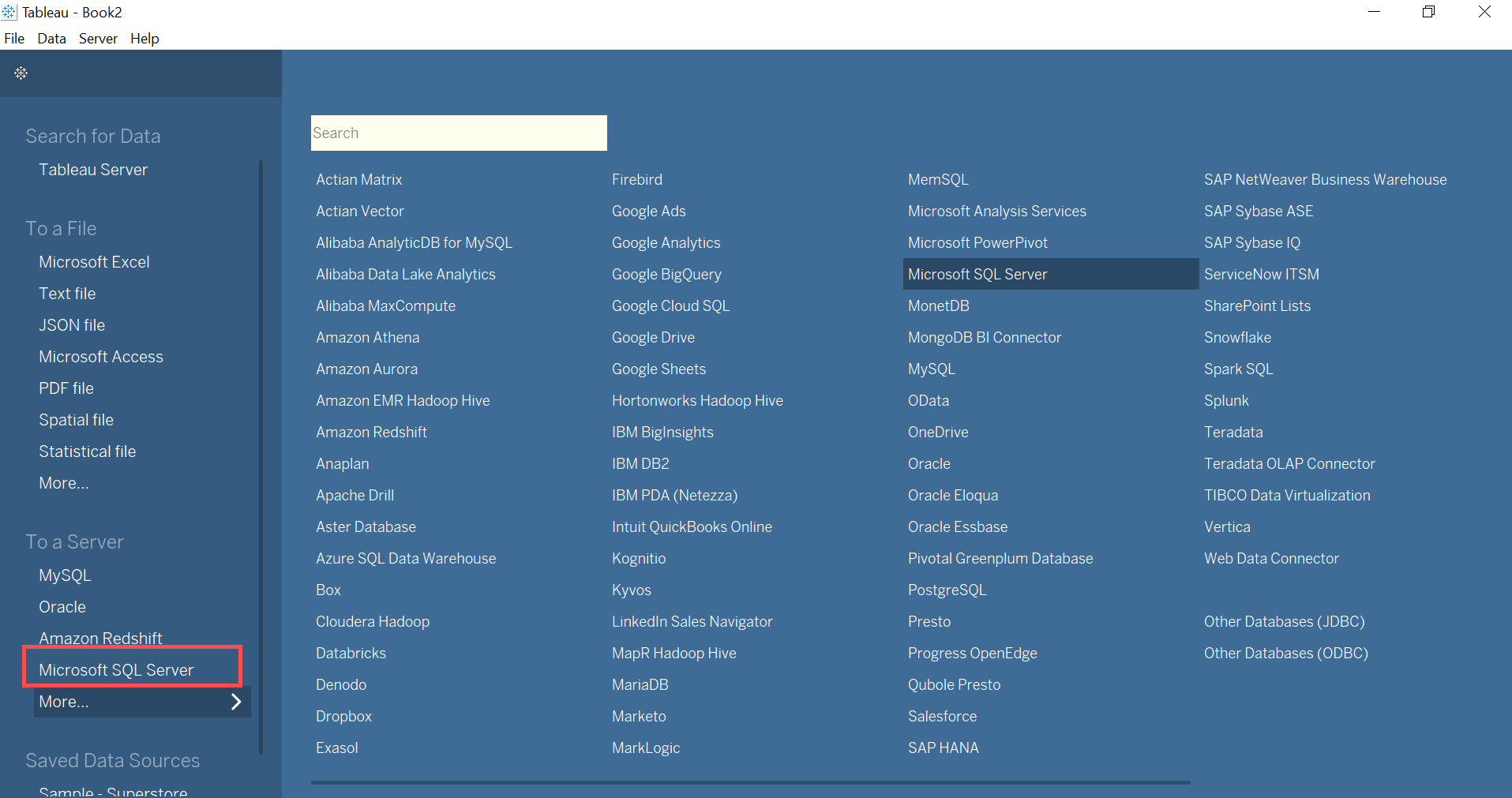This screenshot has width=1512, height=798.
Task: Choose Databricks connector
Action: [x=351, y=653]
